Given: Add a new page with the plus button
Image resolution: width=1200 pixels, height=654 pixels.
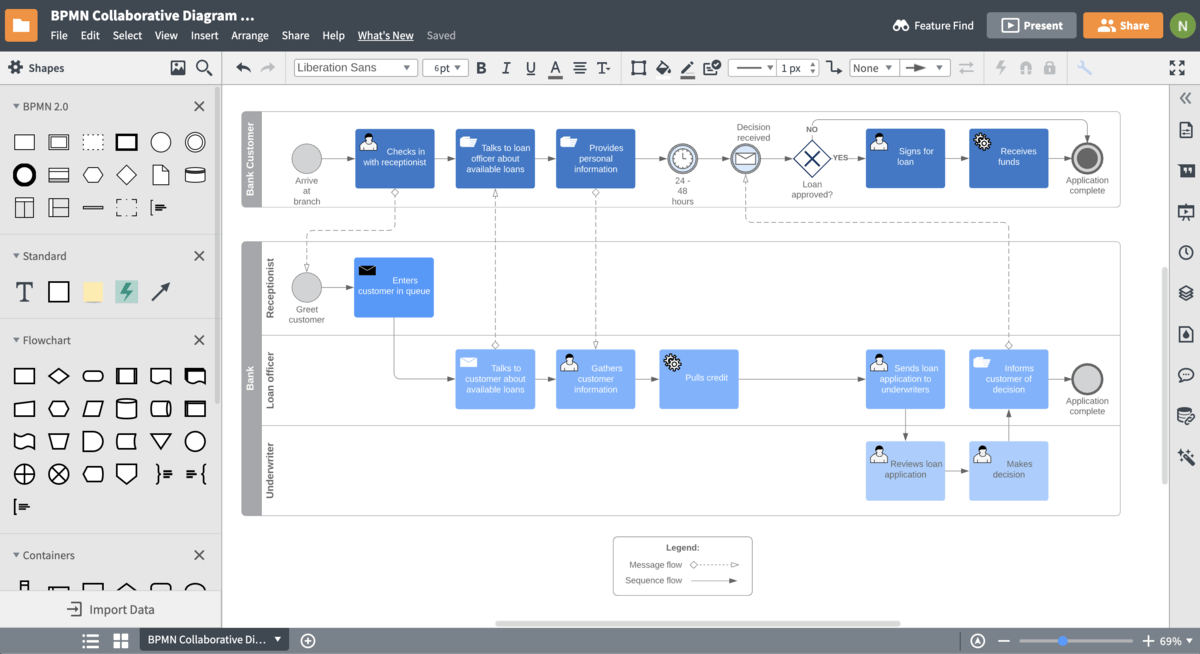Looking at the screenshot, I should pyautogui.click(x=307, y=640).
